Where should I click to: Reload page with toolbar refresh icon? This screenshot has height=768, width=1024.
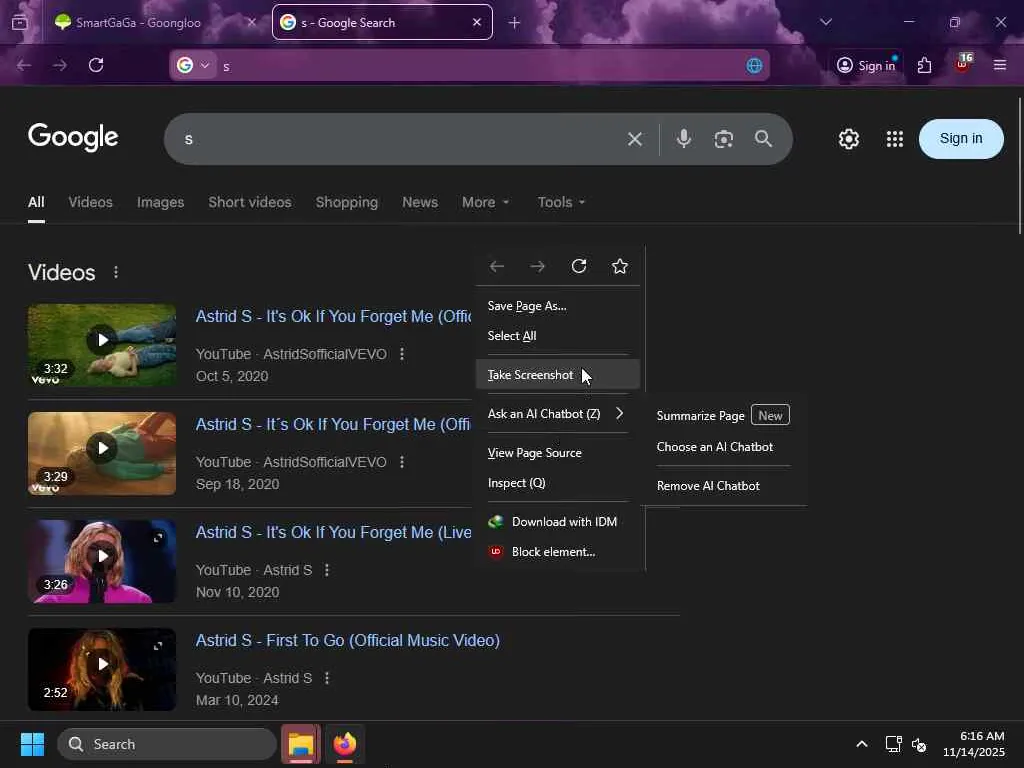click(x=96, y=65)
